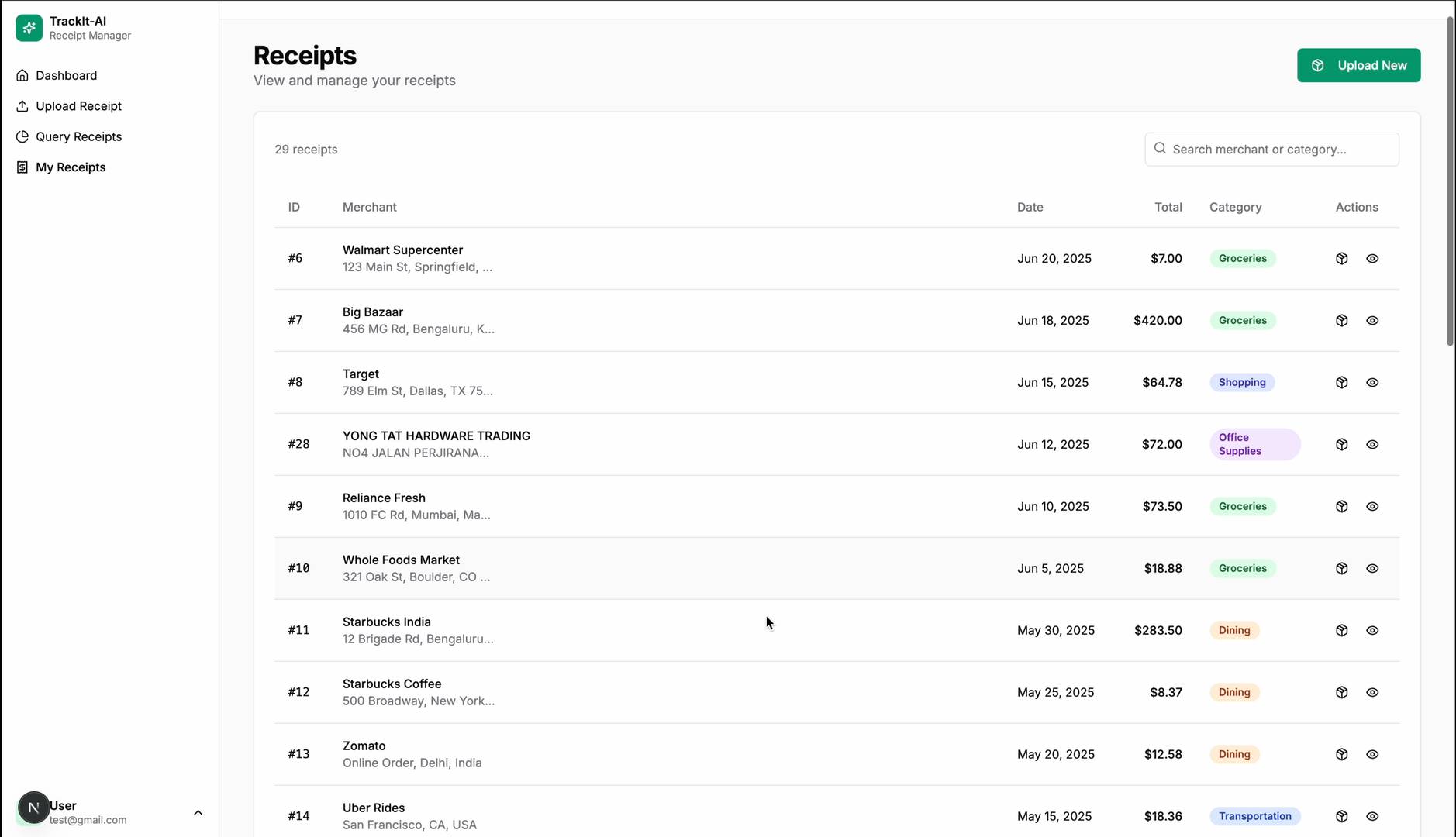This screenshot has width=1456, height=837.
Task: View Uber Rides receipt eye icon
Action: point(1372,816)
